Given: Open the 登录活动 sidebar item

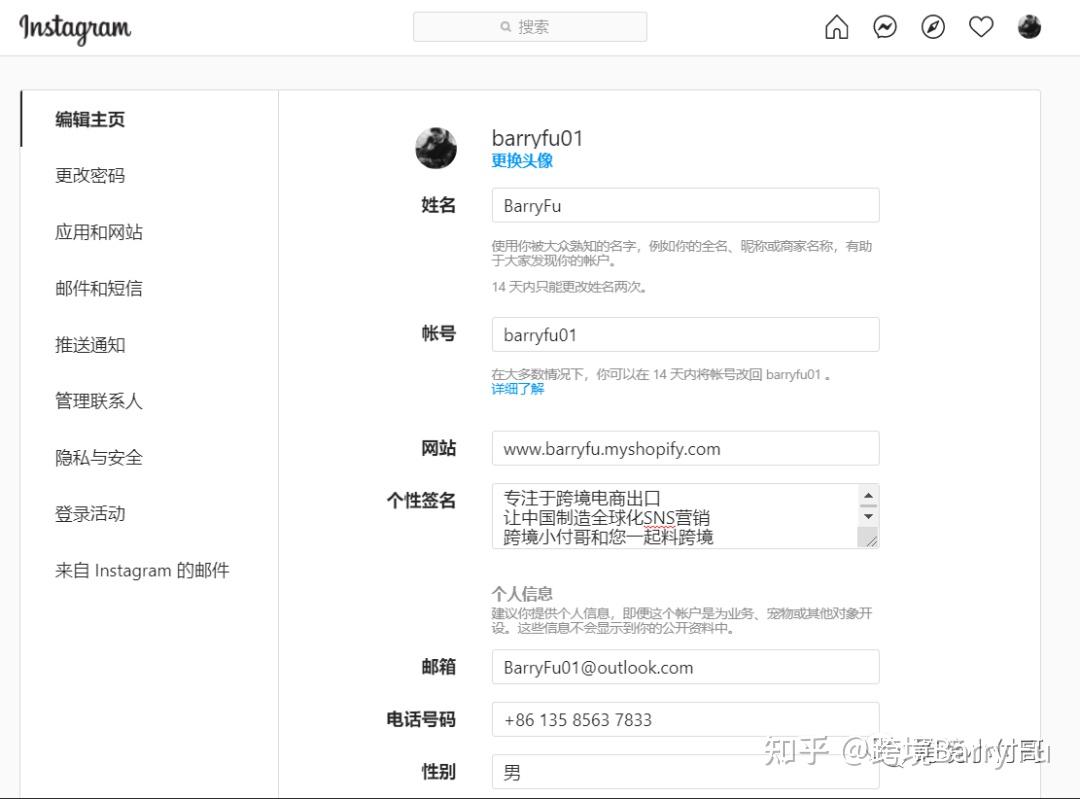Looking at the screenshot, I should pyautogui.click(x=90, y=514).
